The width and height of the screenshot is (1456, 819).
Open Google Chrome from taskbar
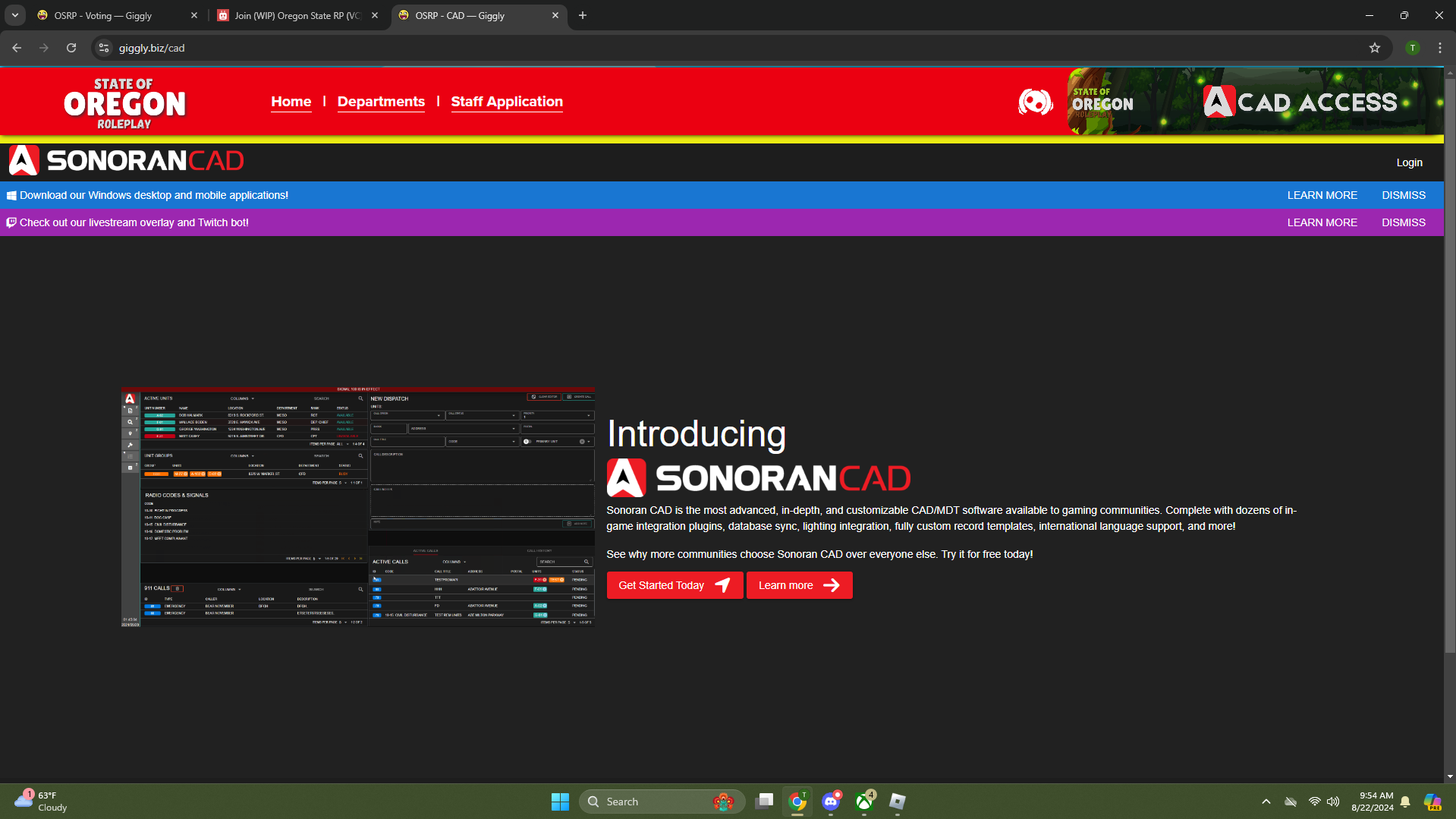point(797,802)
